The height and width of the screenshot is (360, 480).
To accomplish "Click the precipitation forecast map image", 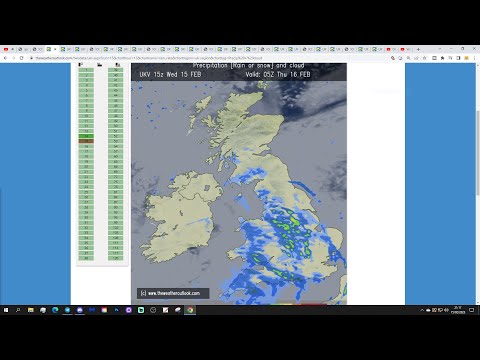I will pyautogui.click(x=239, y=184).
